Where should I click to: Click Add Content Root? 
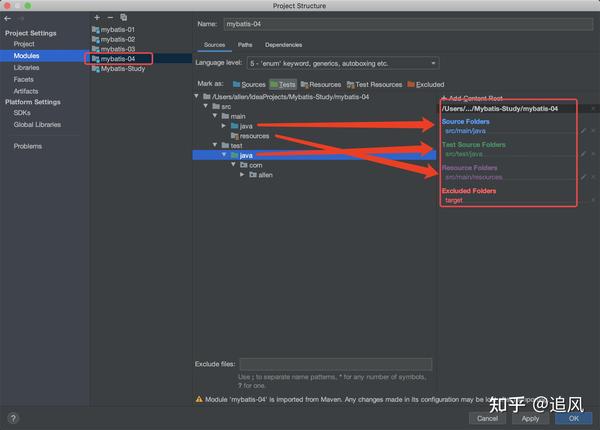pos(472,98)
